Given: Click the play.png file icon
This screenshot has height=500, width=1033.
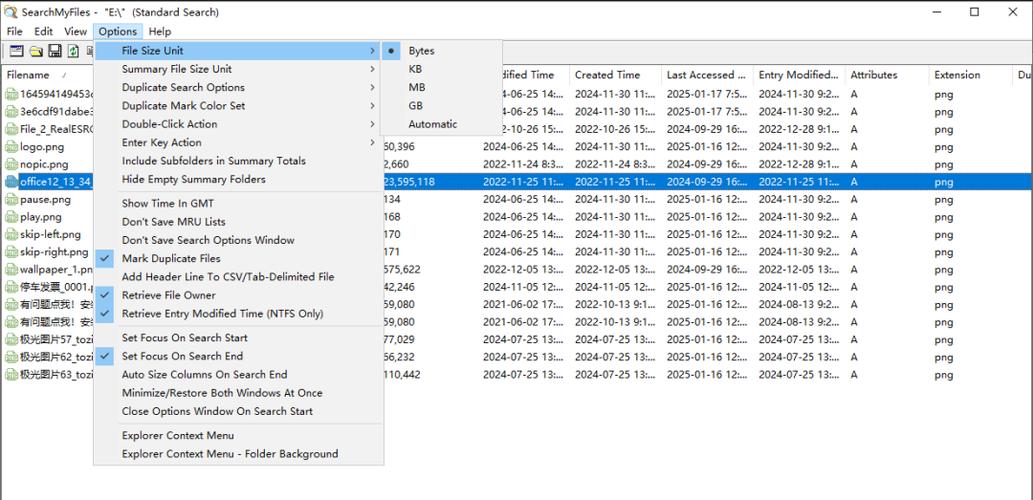Looking at the screenshot, I should (x=11, y=217).
